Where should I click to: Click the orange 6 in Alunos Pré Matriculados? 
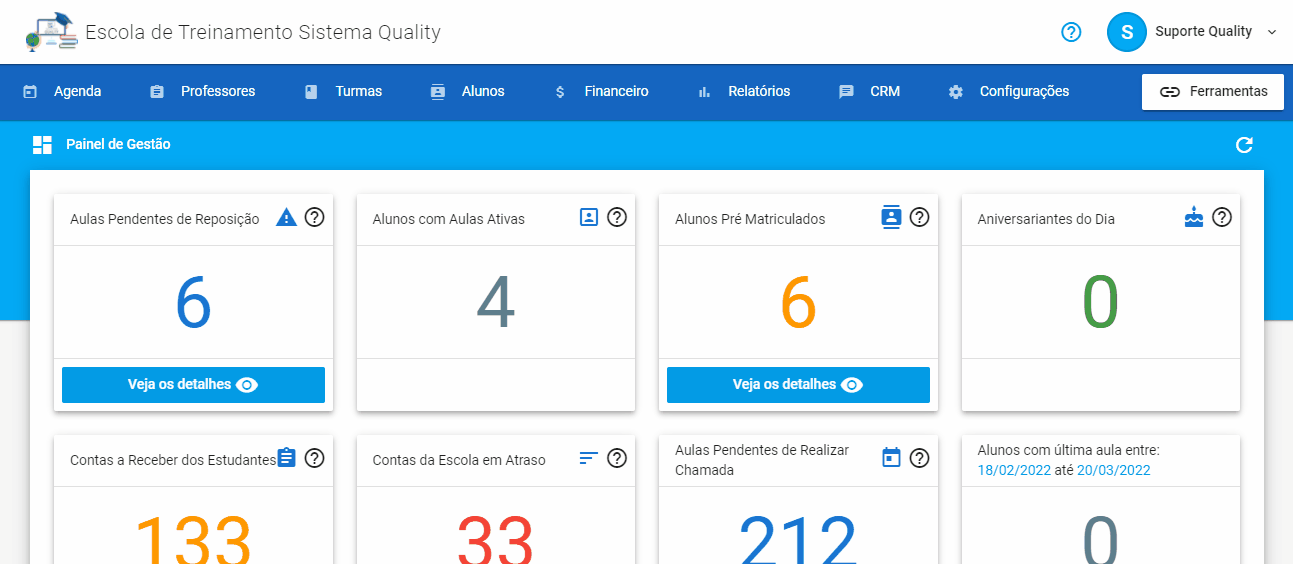click(x=798, y=303)
